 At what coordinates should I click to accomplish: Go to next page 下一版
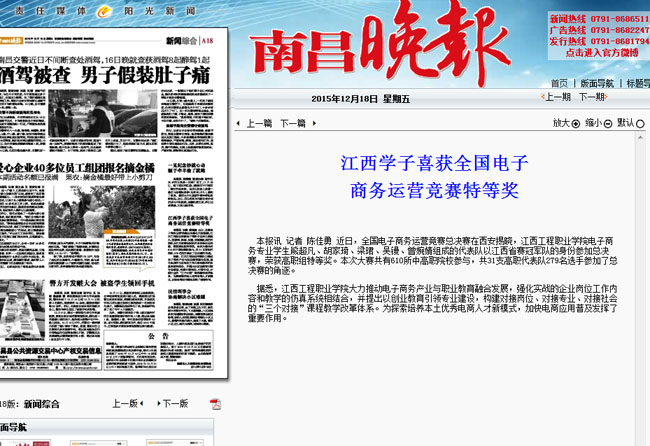[175, 403]
